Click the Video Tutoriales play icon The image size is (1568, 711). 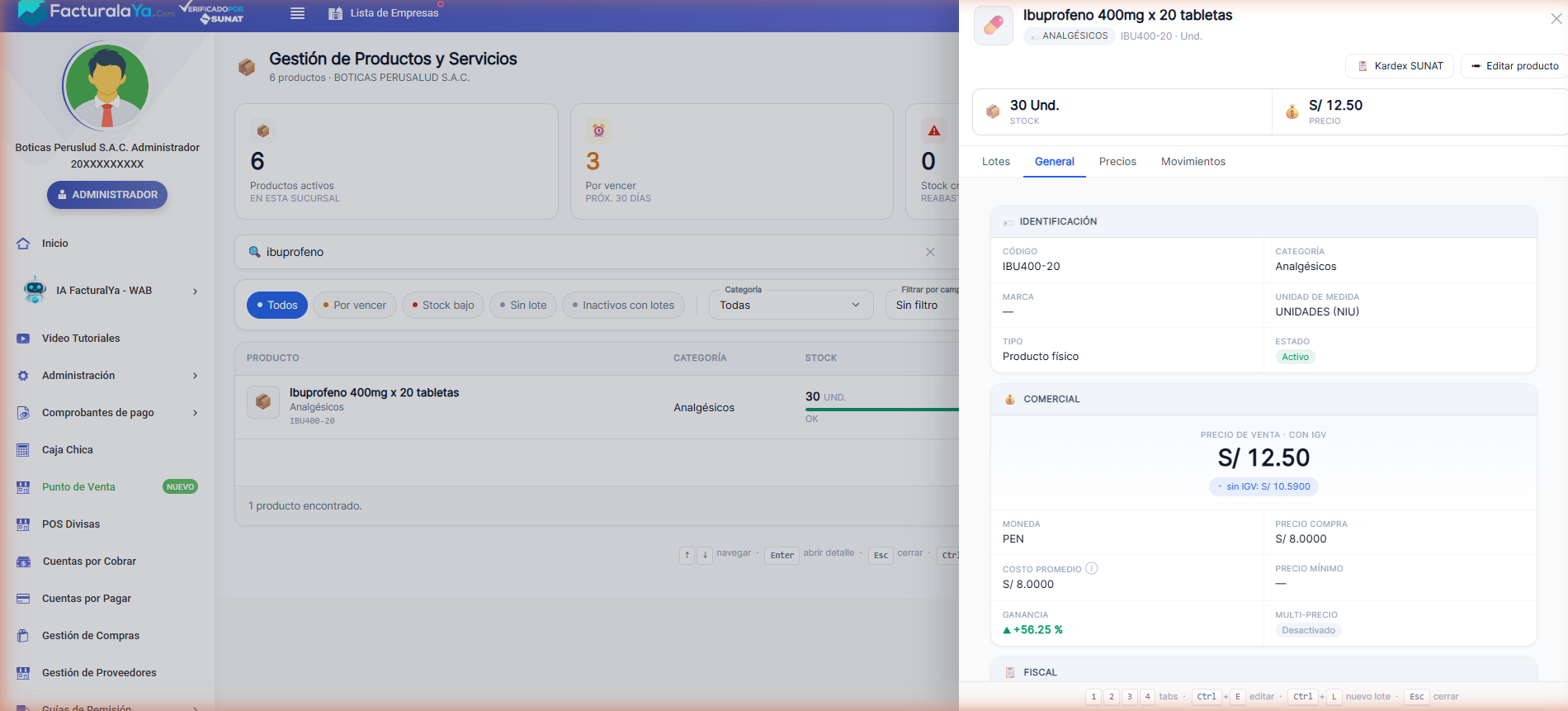pos(23,339)
